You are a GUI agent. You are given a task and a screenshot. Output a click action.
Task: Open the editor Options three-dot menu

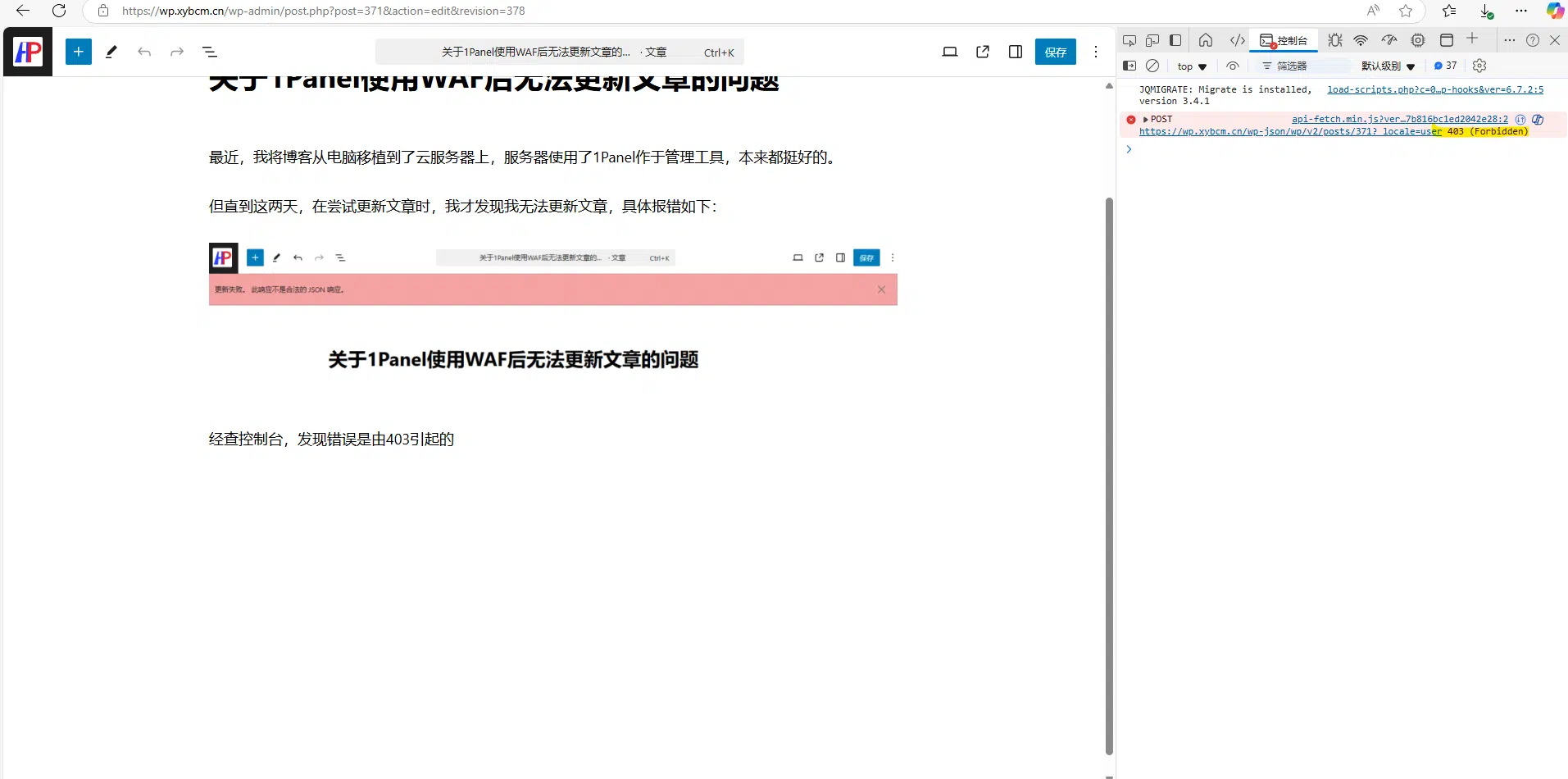1096,52
